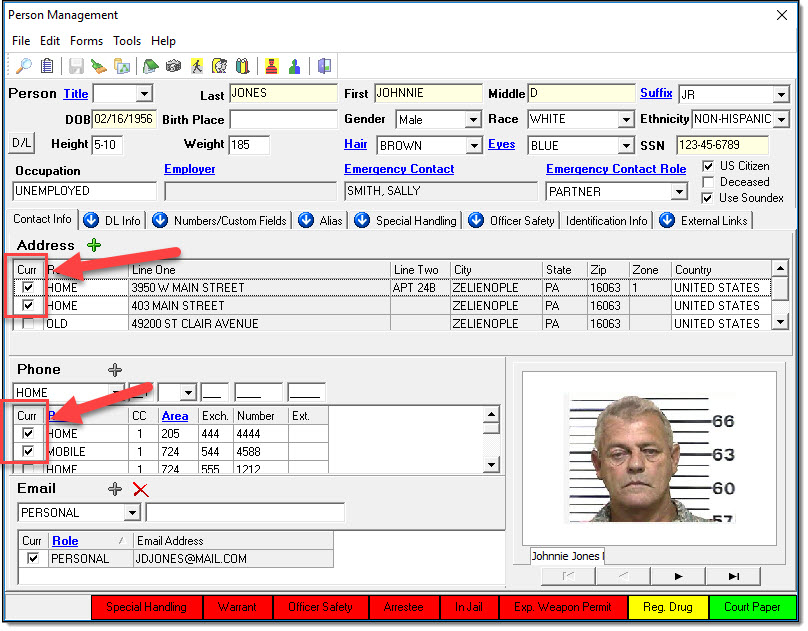Click the clipboard icon in toolbar
The image size is (808, 631).
pos(47,67)
